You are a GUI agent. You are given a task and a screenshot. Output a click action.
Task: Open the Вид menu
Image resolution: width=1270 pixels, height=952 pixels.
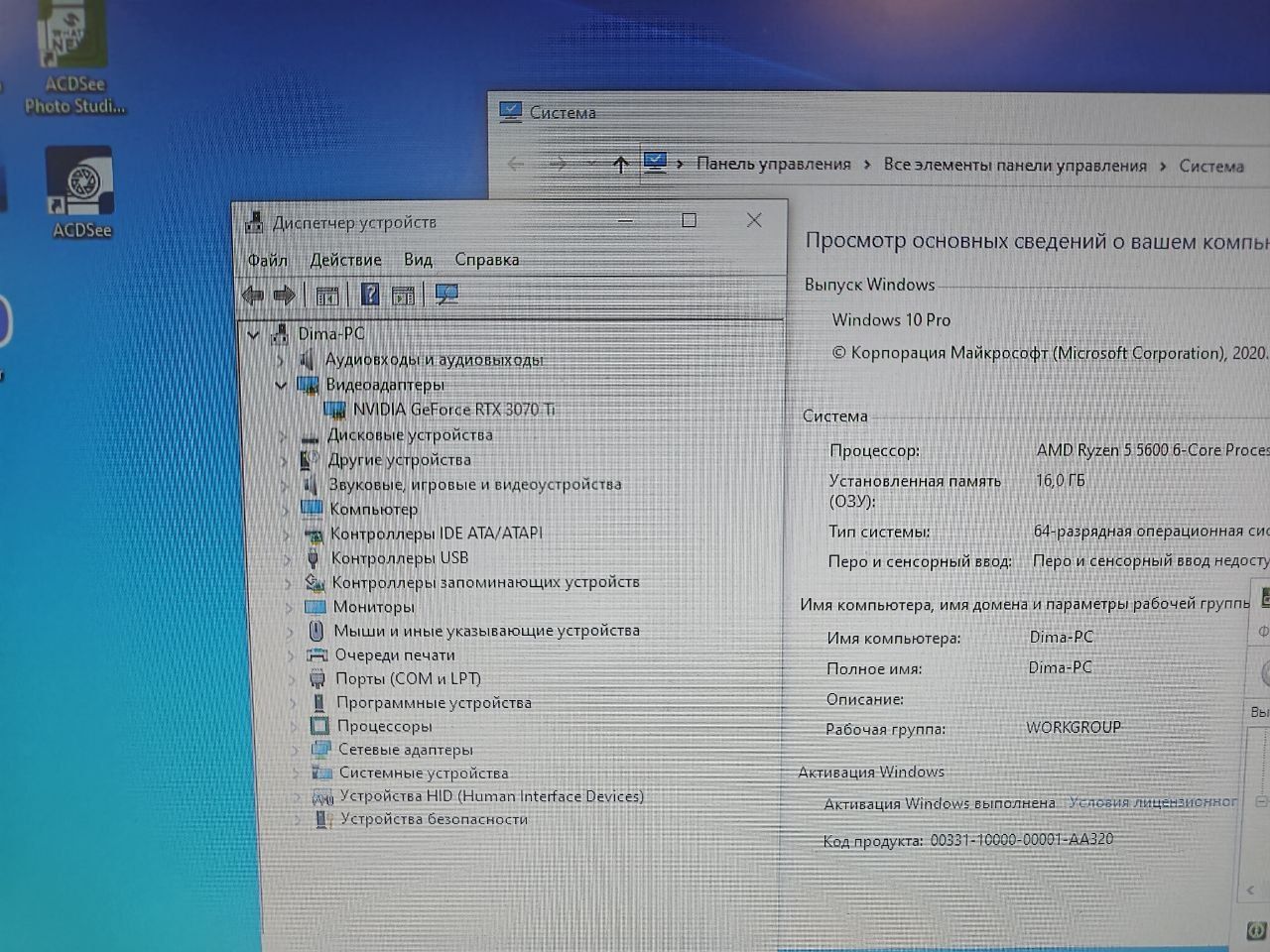pos(418,260)
